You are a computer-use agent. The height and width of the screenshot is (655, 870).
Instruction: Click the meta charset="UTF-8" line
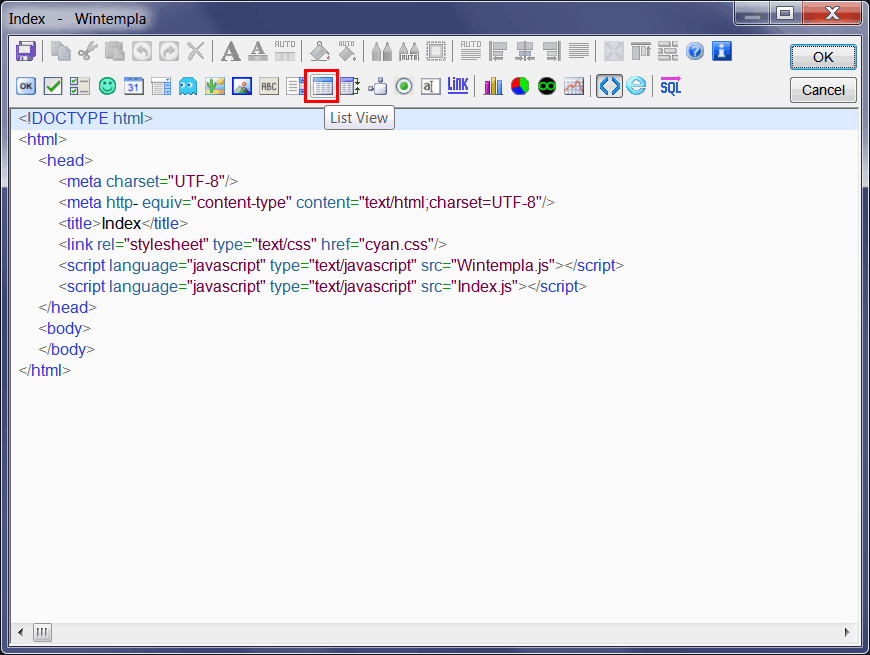[148, 181]
